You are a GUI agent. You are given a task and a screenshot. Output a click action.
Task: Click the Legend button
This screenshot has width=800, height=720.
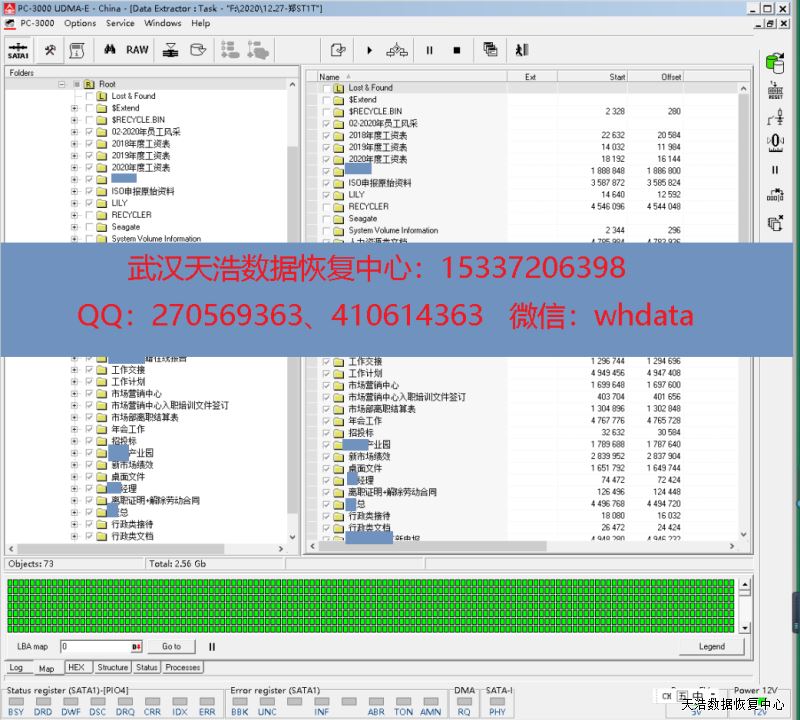click(711, 647)
